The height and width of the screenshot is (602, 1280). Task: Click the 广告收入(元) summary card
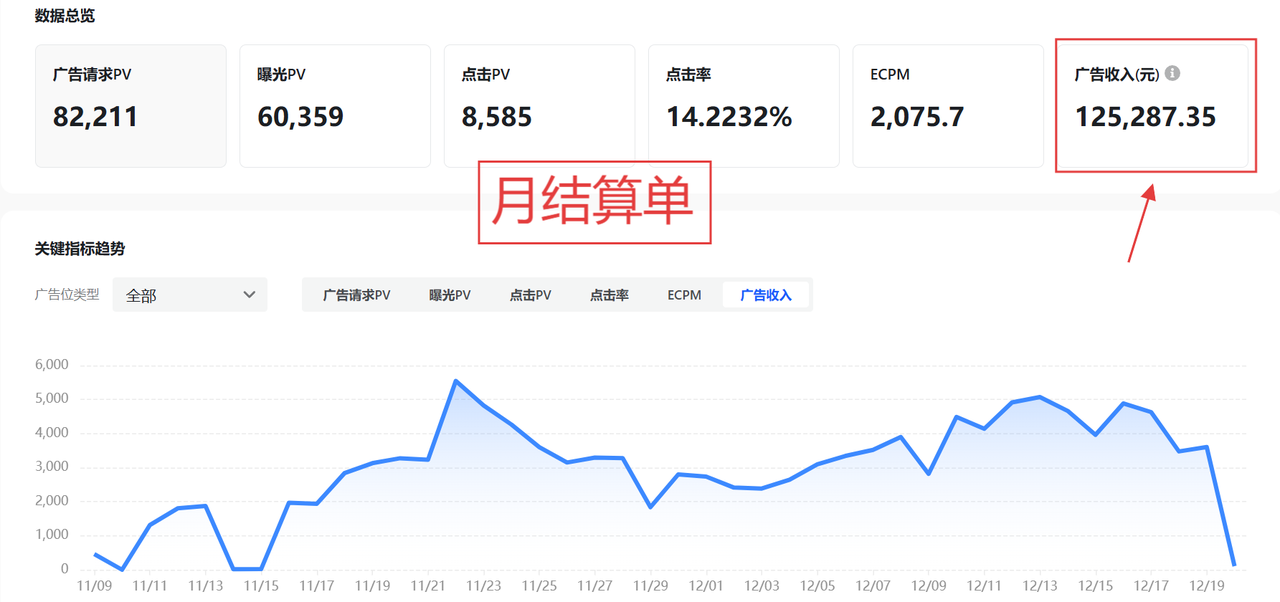tap(1155, 105)
